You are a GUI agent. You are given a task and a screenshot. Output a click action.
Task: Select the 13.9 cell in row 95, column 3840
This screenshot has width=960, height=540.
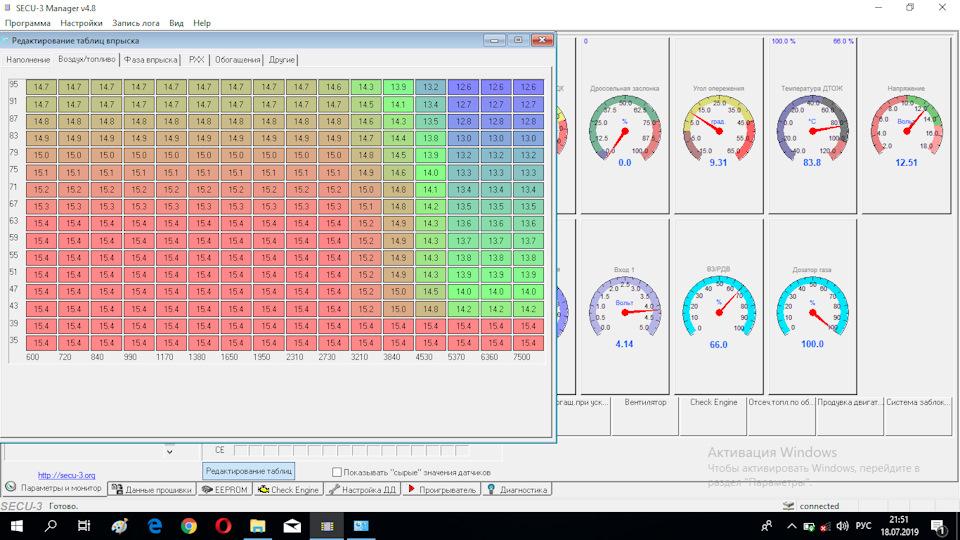[x=398, y=87]
